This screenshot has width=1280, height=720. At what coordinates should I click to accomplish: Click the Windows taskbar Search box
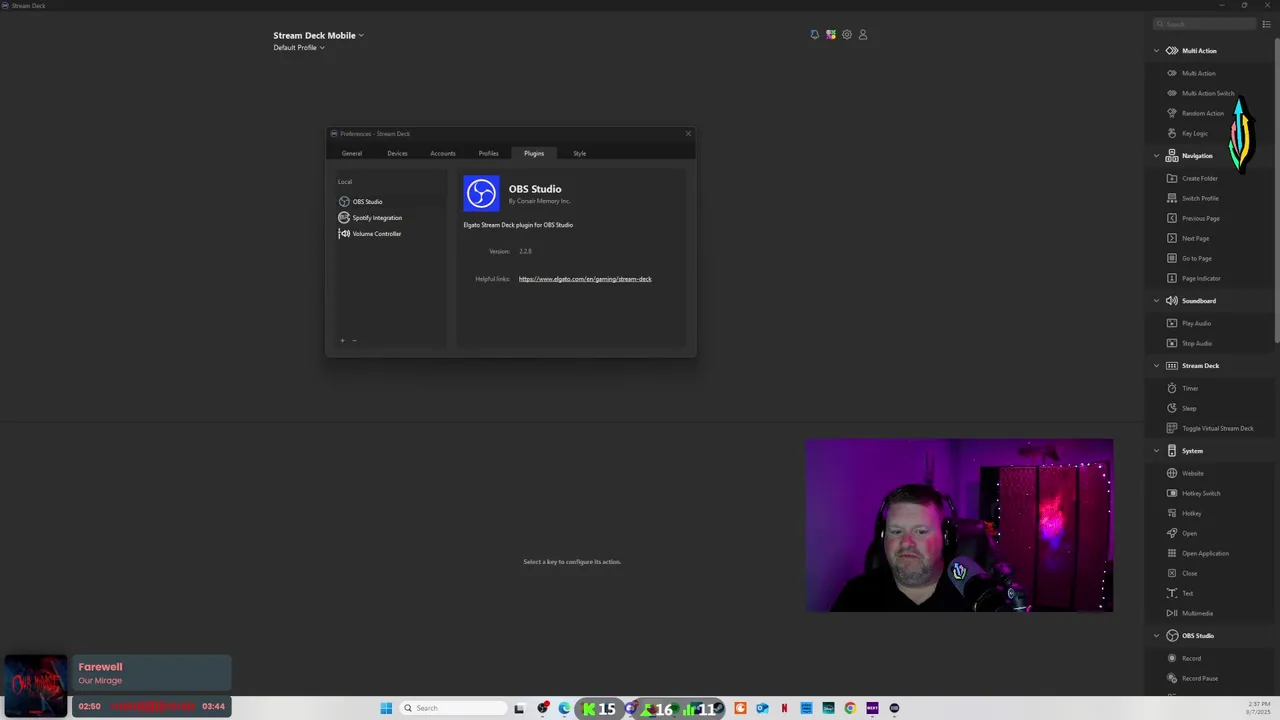[x=452, y=709]
